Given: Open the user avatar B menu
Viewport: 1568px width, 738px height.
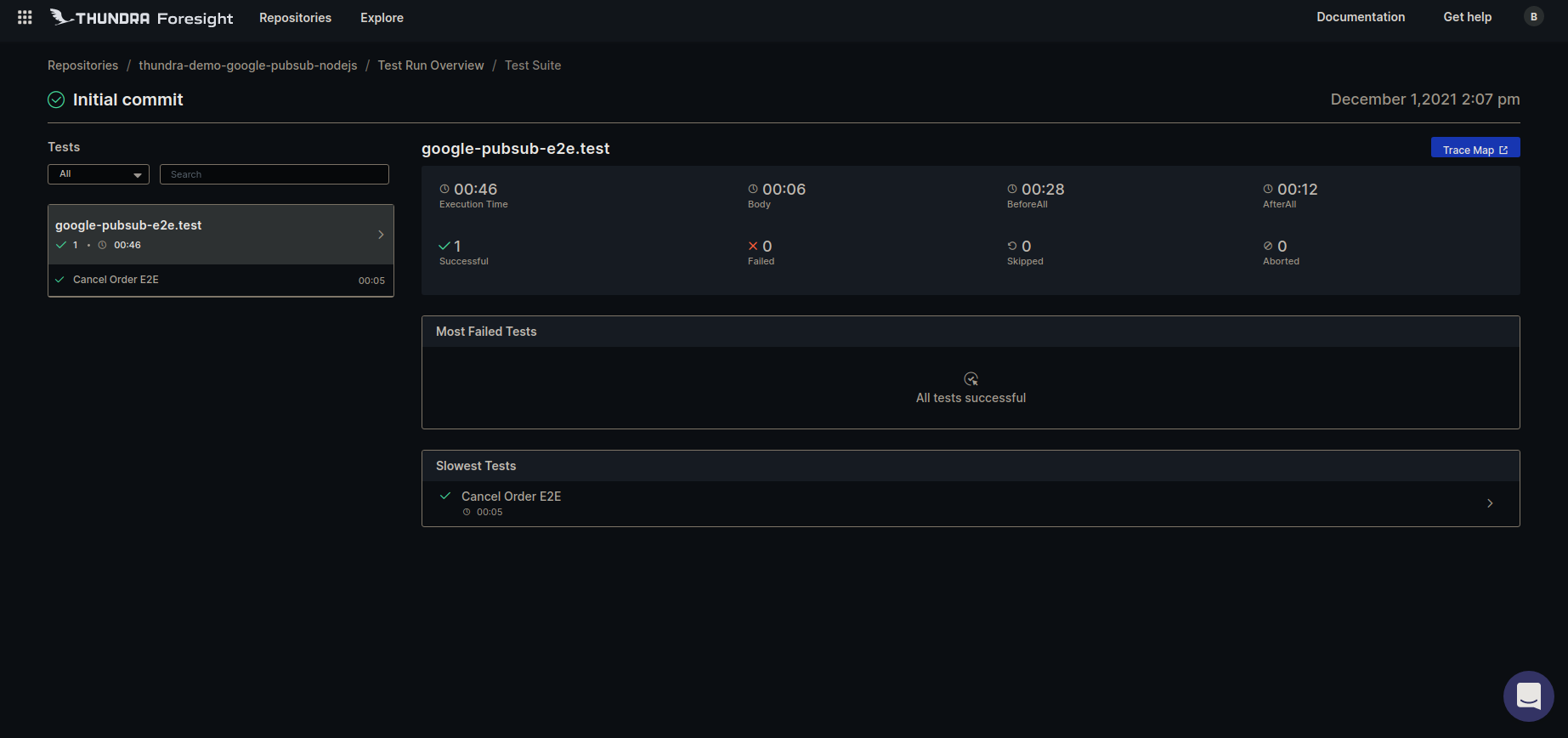Looking at the screenshot, I should (1533, 17).
